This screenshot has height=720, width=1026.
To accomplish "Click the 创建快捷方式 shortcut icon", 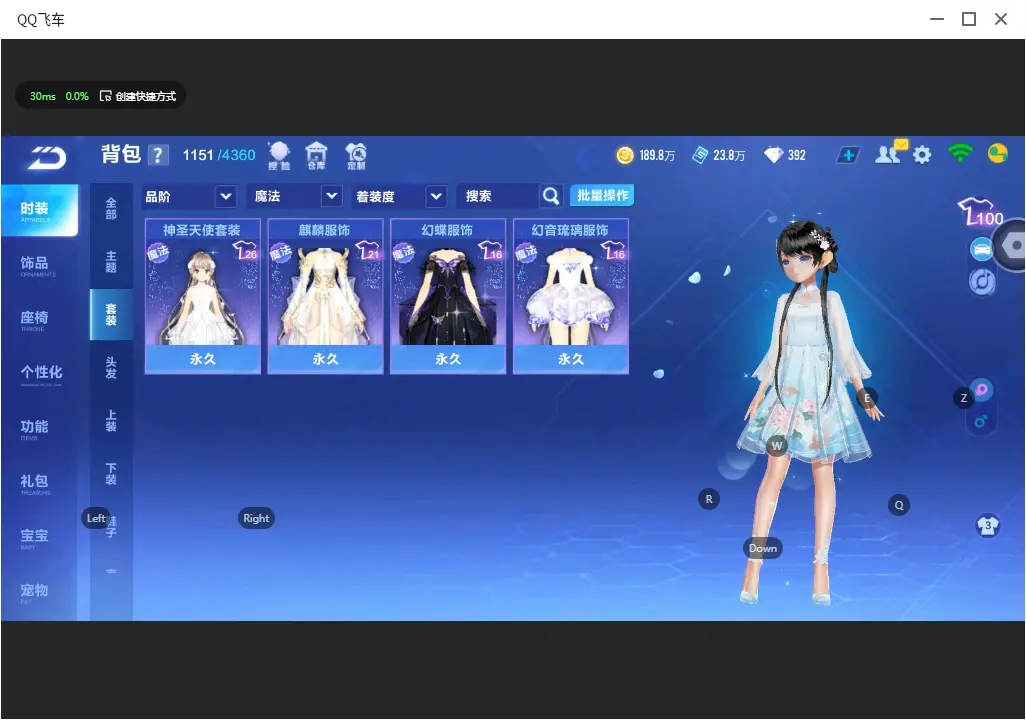I will [105, 96].
